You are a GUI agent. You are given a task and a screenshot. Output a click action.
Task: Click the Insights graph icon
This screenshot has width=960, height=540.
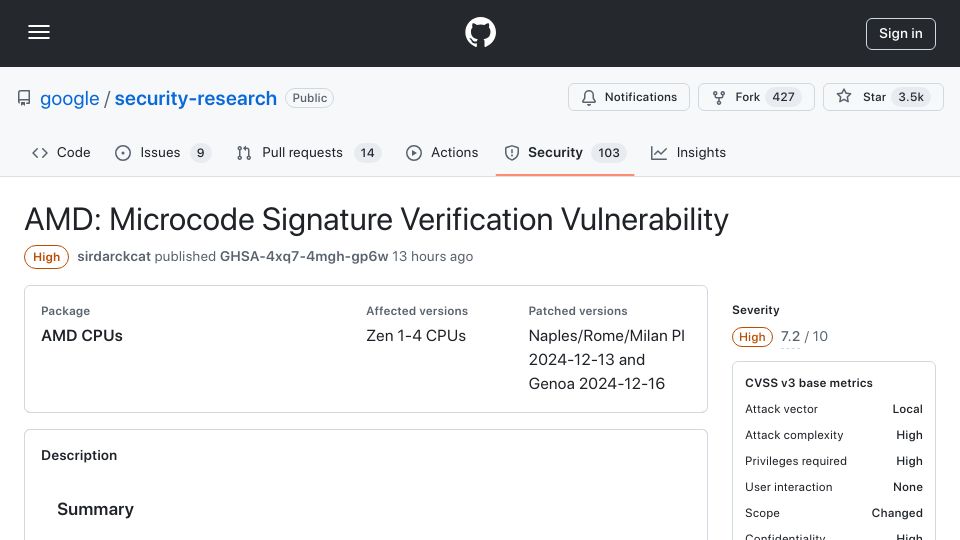pos(659,152)
